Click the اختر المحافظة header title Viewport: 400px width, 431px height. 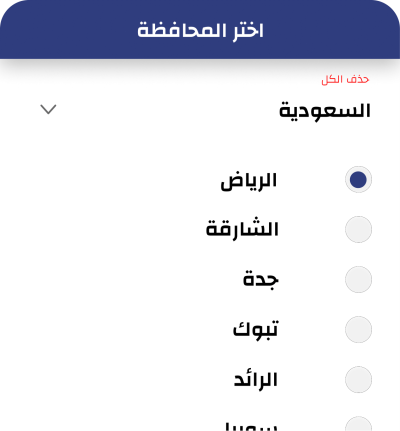point(200,31)
